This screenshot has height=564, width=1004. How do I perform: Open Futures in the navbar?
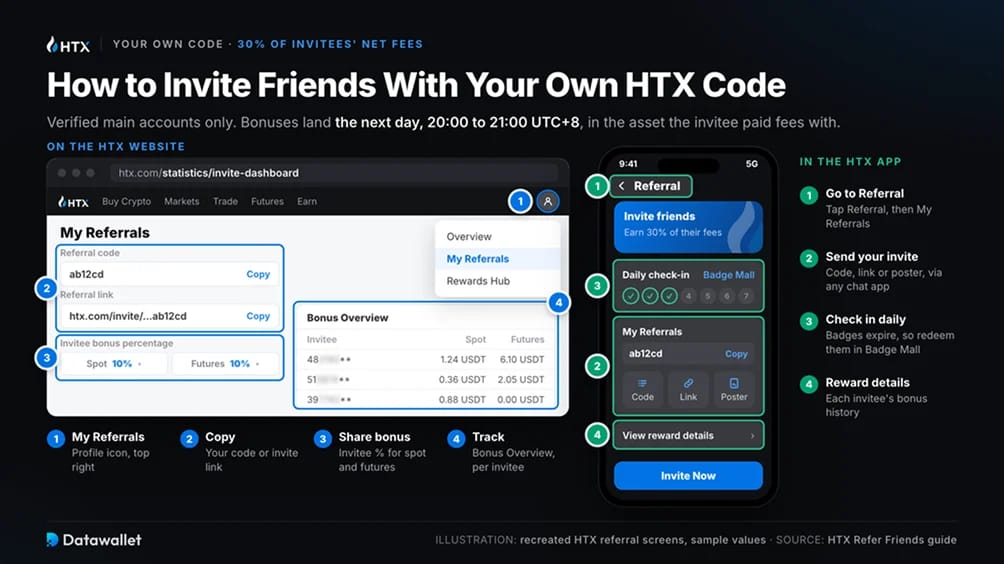[x=267, y=201]
